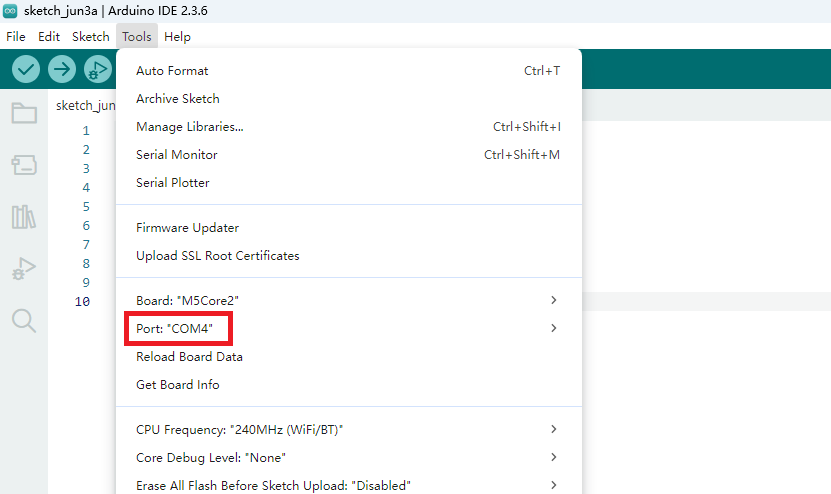Expand Core Debug Level: "None" submenu
831x494 pixels.
349,458
